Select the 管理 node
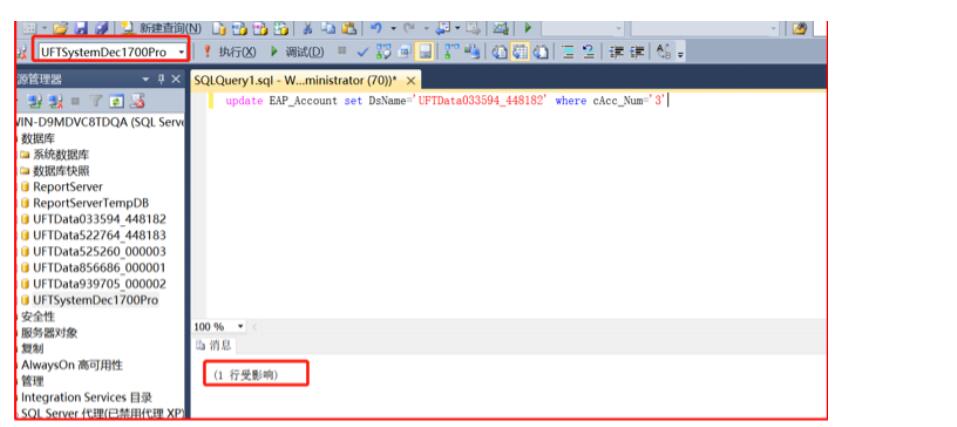The width and height of the screenshot is (957, 427). (32, 381)
